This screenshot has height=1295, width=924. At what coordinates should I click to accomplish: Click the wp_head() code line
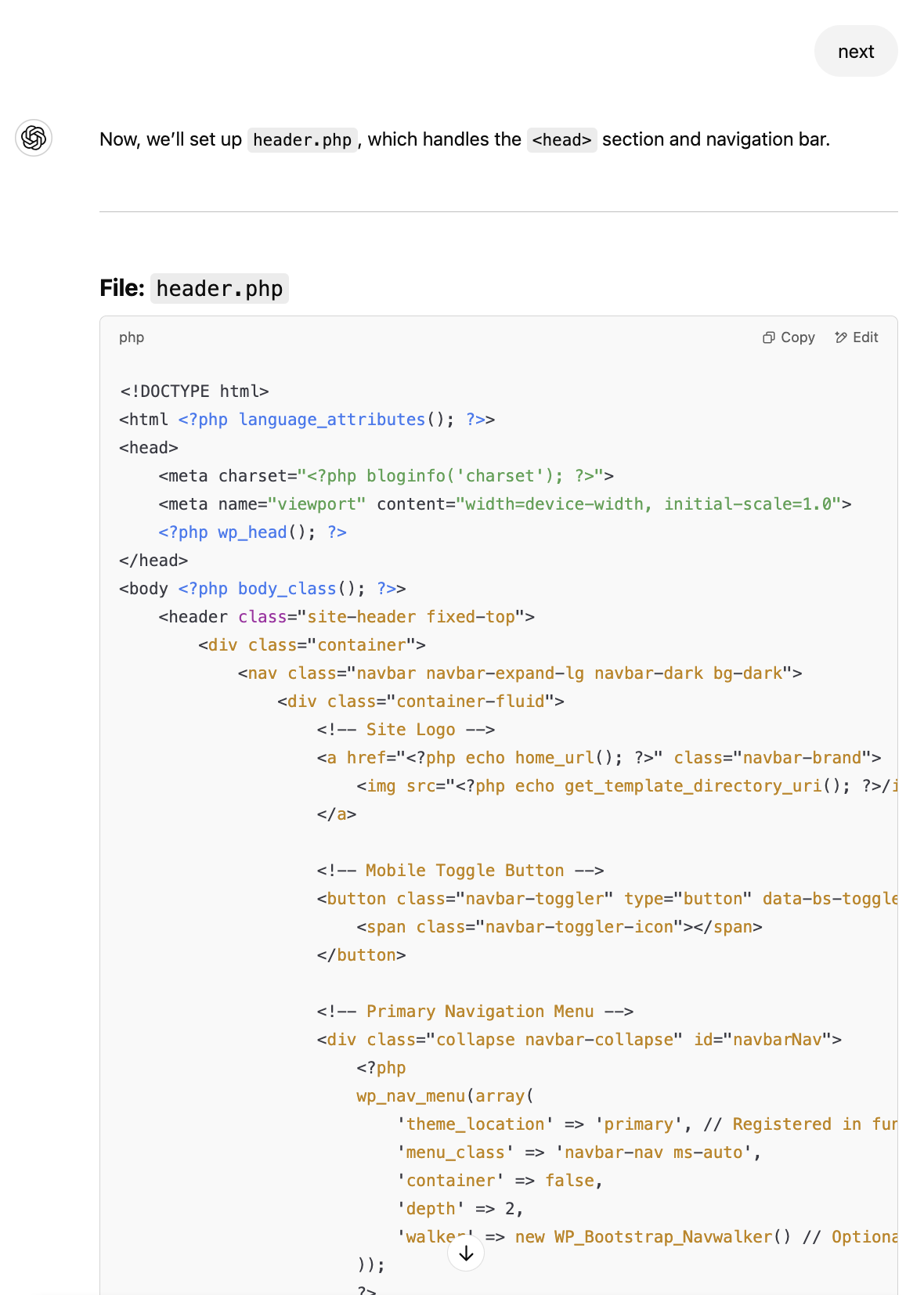252,532
